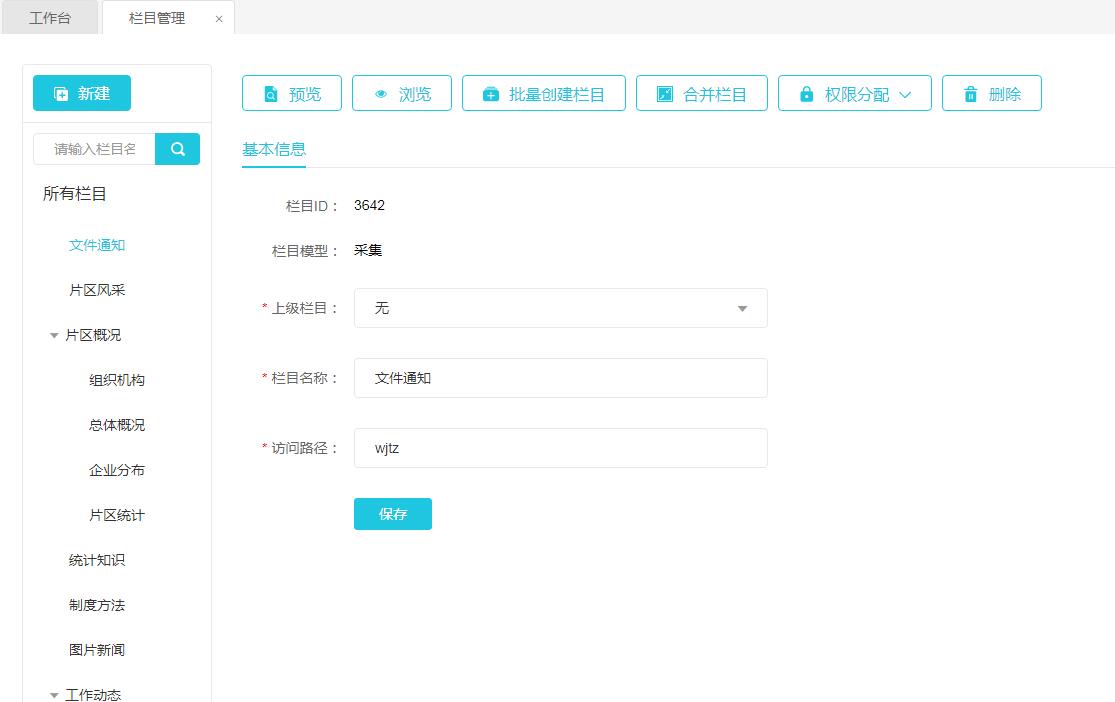The image size is (1115, 702).
Task: Collapse the 片区概况 tree node
Action: pyautogui.click(x=54, y=336)
